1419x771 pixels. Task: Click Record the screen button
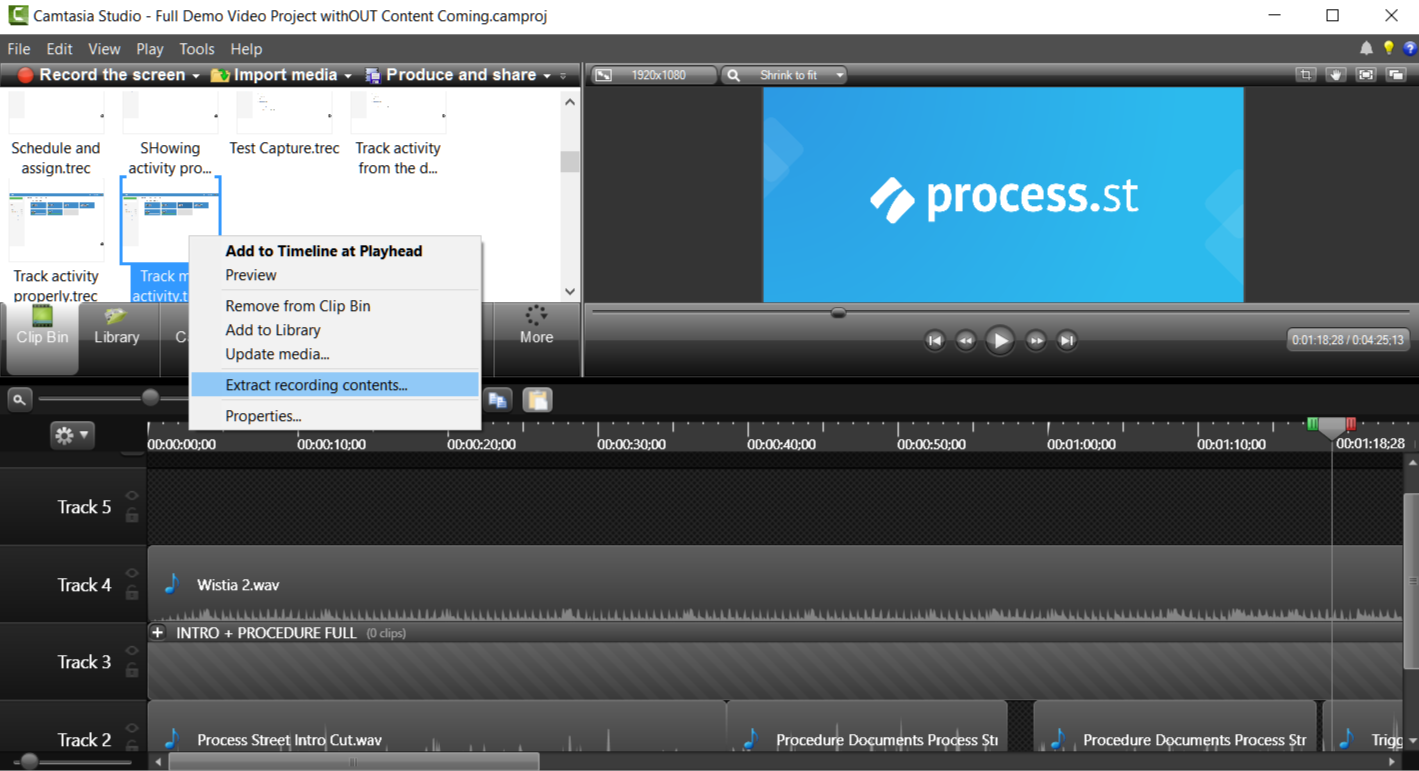click(102, 75)
